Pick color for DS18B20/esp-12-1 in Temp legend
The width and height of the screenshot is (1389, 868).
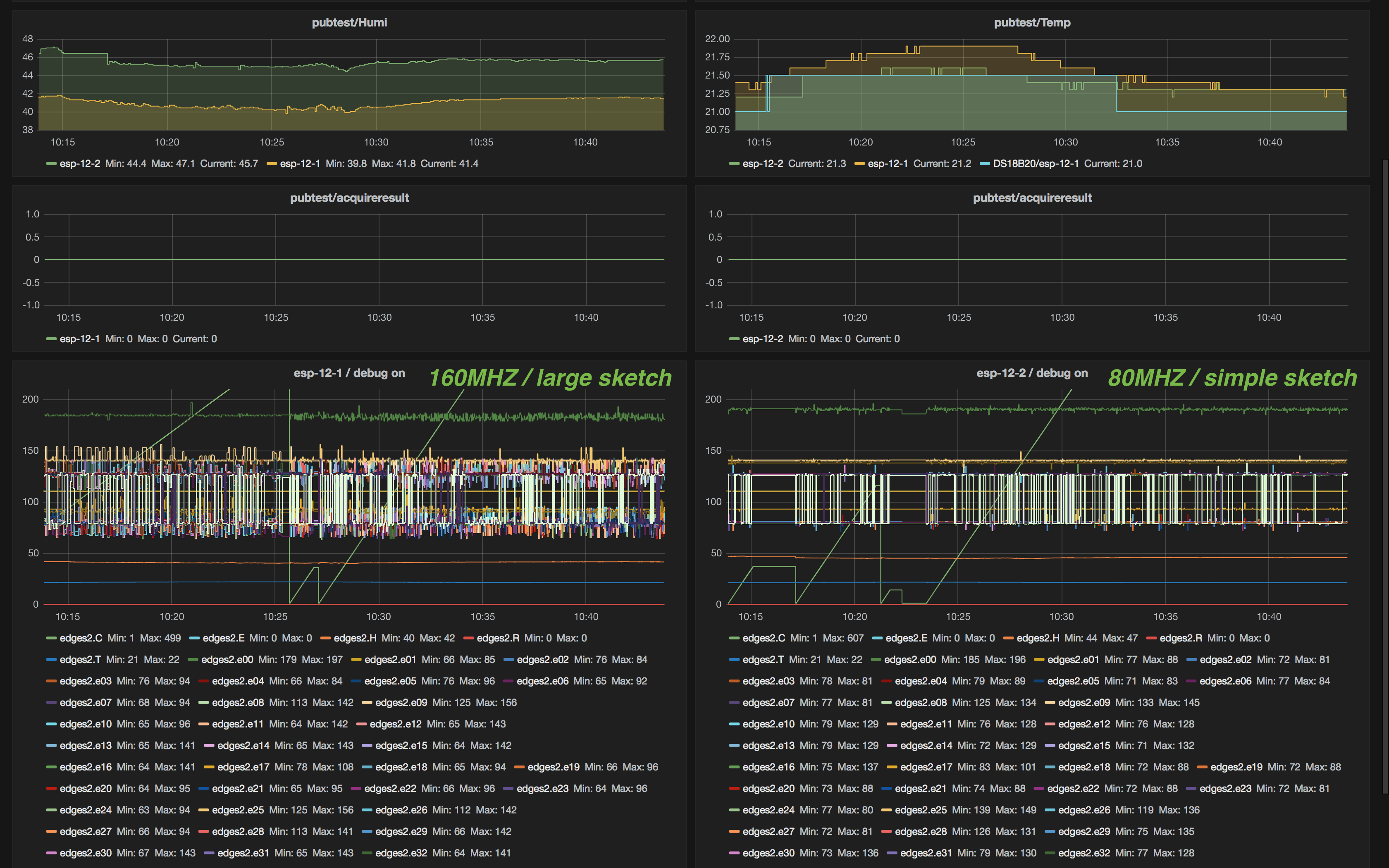click(984, 164)
